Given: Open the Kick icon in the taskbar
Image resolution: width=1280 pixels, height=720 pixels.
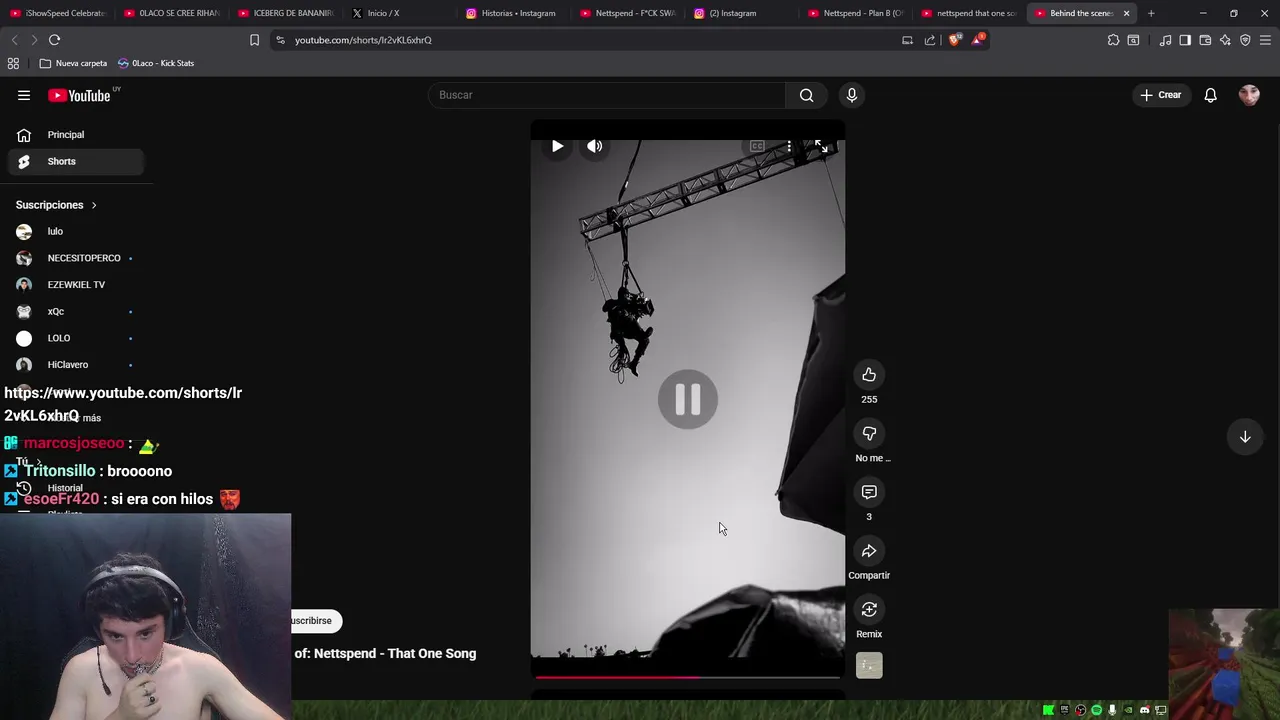Looking at the screenshot, I should coord(1048,710).
